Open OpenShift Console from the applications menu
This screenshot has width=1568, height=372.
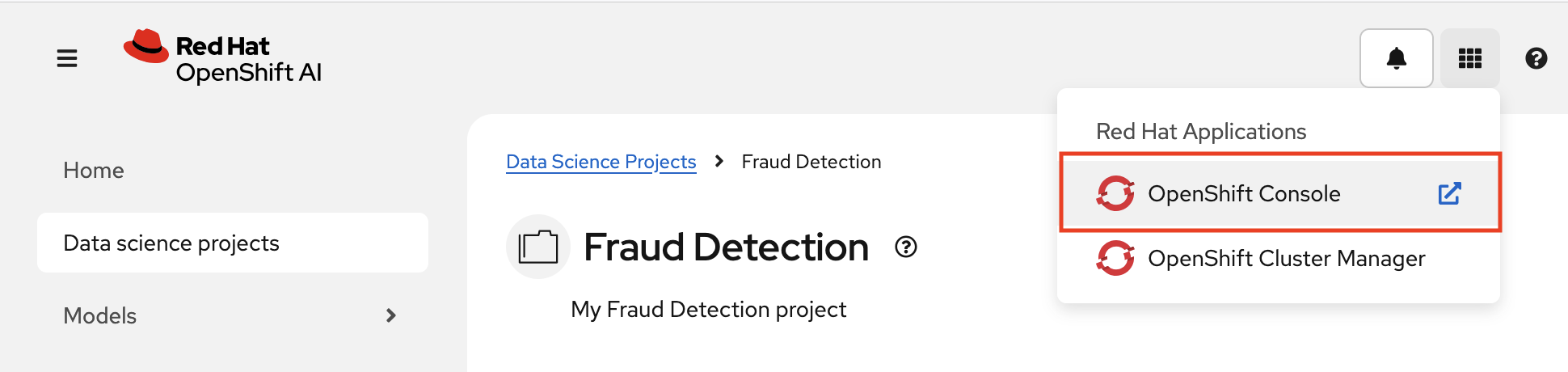(x=1280, y=193)
